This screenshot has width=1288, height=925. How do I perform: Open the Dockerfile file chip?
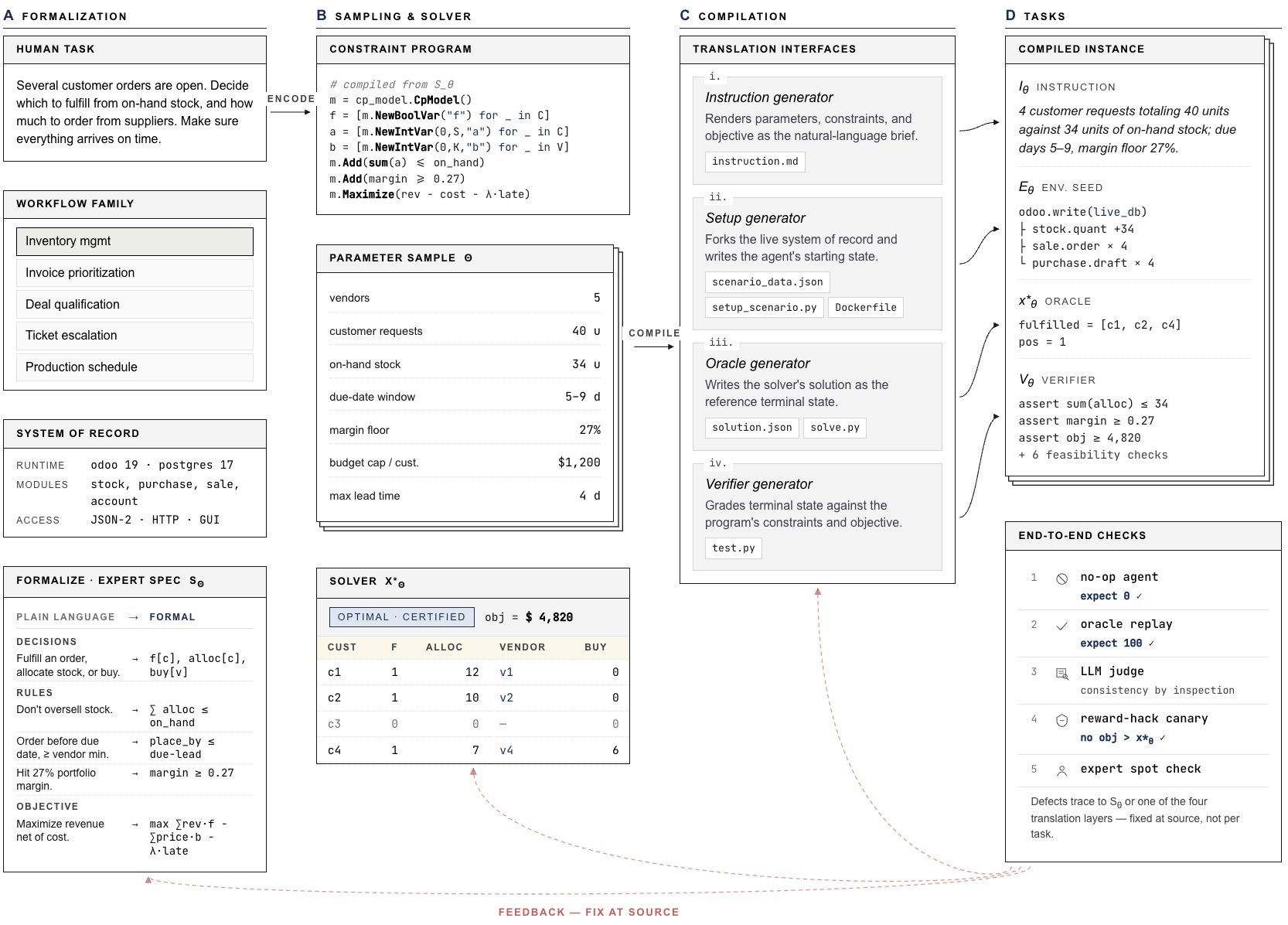tap(866, 308)
